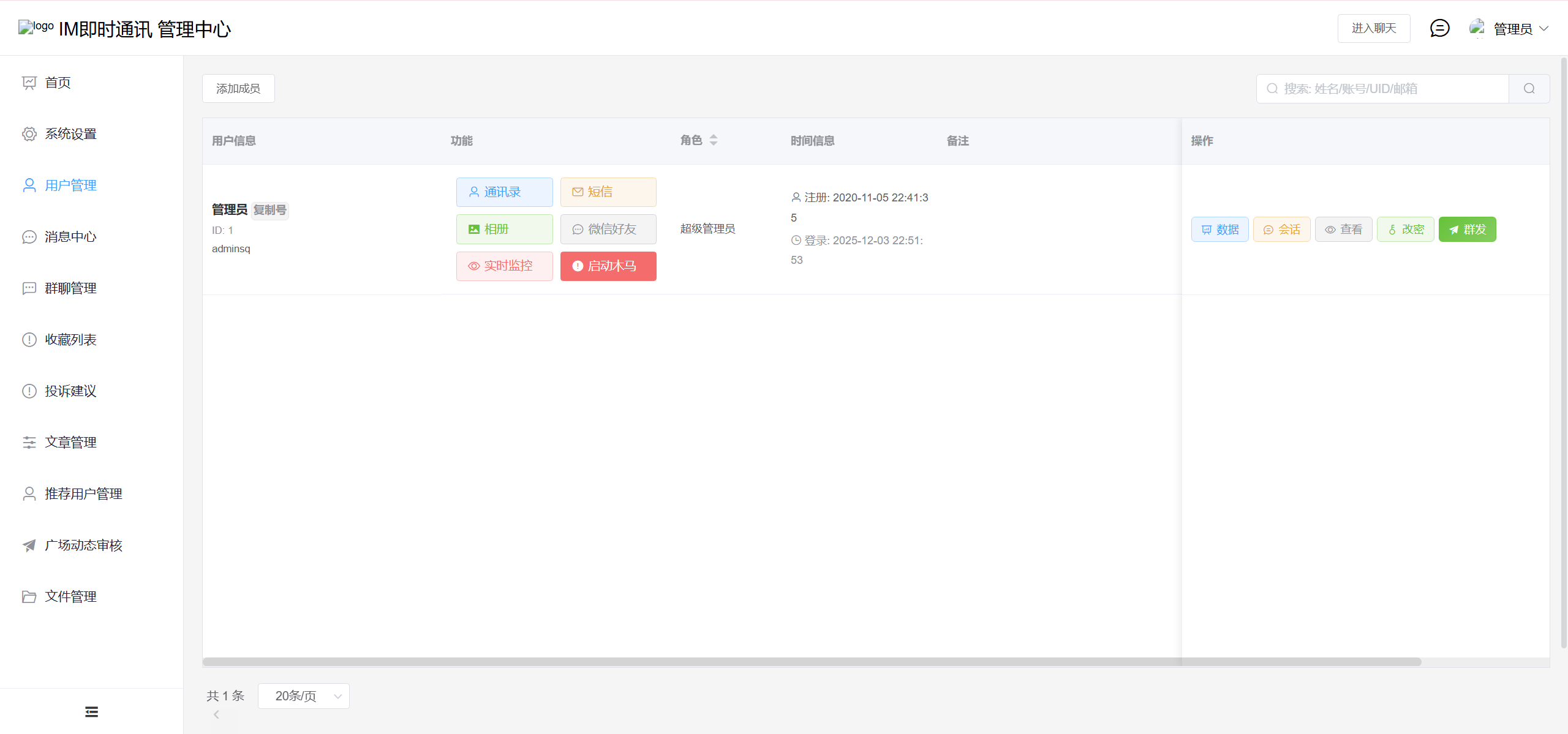Open the 相册 album feature
Image resolution: width=1568 pixels, height=734 pixels.
click(x=504, y=229)
